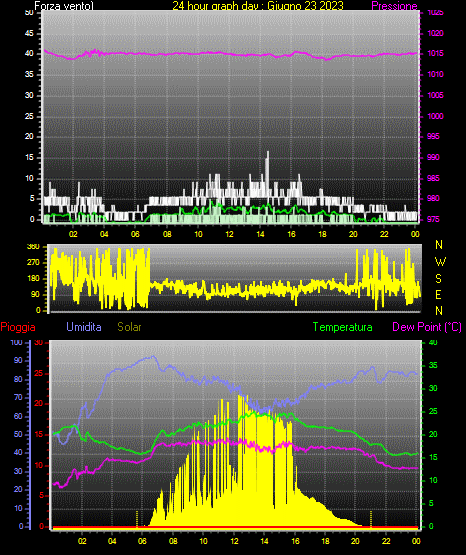Select the red Pioggia legend label
The image size is (466, 555).
point(18,327)
